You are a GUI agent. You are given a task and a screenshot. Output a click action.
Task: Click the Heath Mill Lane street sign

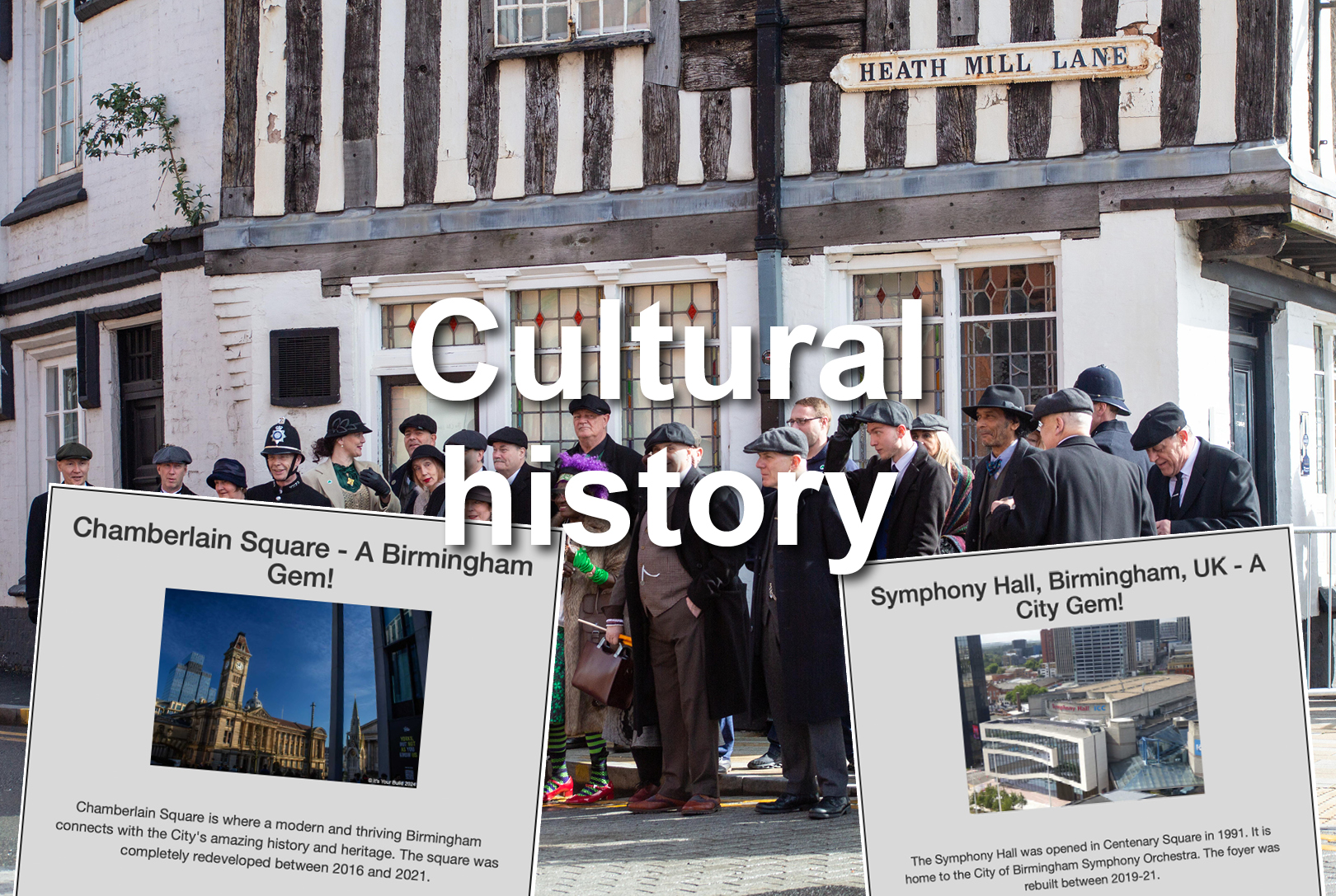coord(994,63)
